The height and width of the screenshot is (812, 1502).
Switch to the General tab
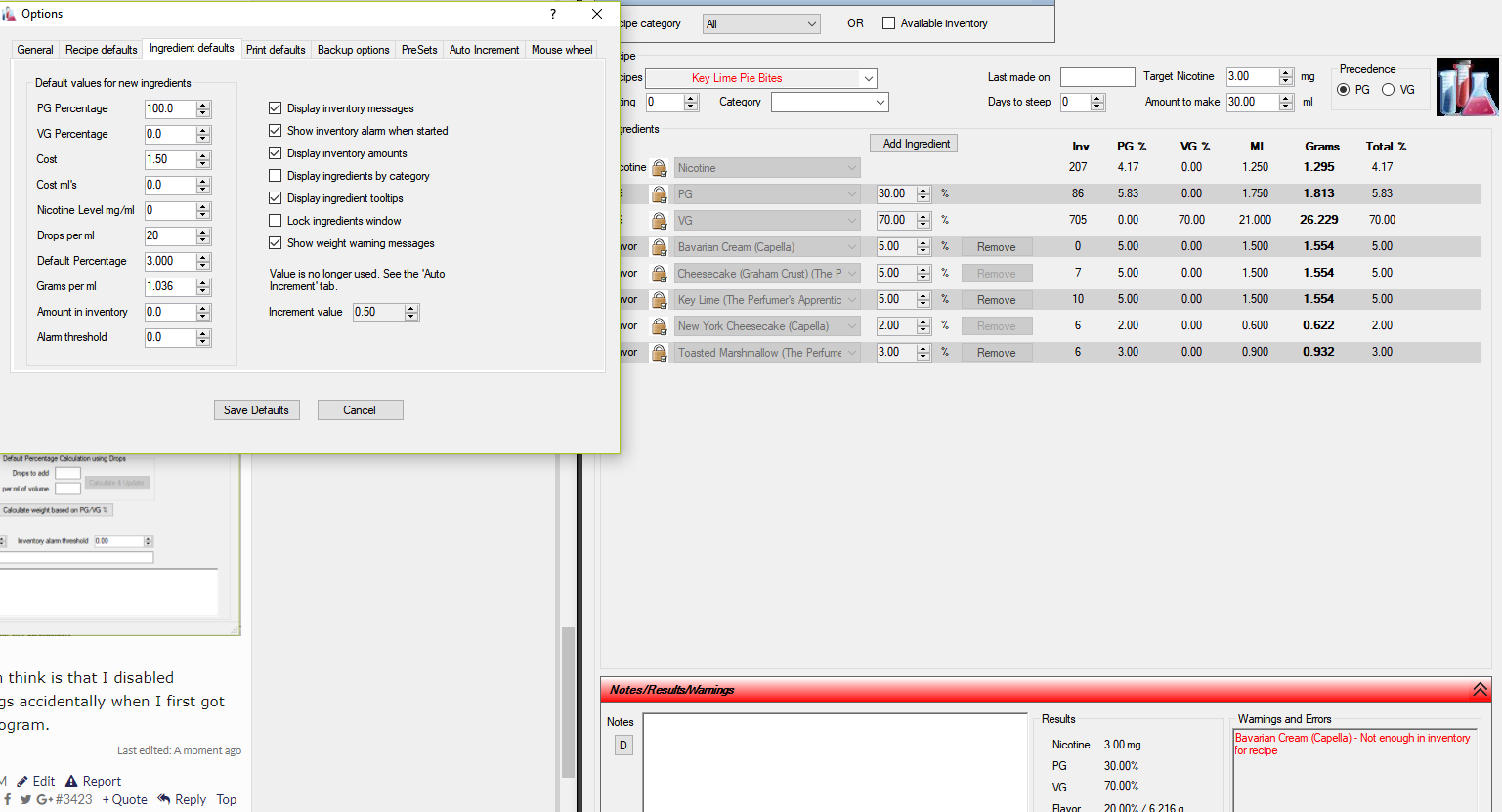[x=35, y=50]
